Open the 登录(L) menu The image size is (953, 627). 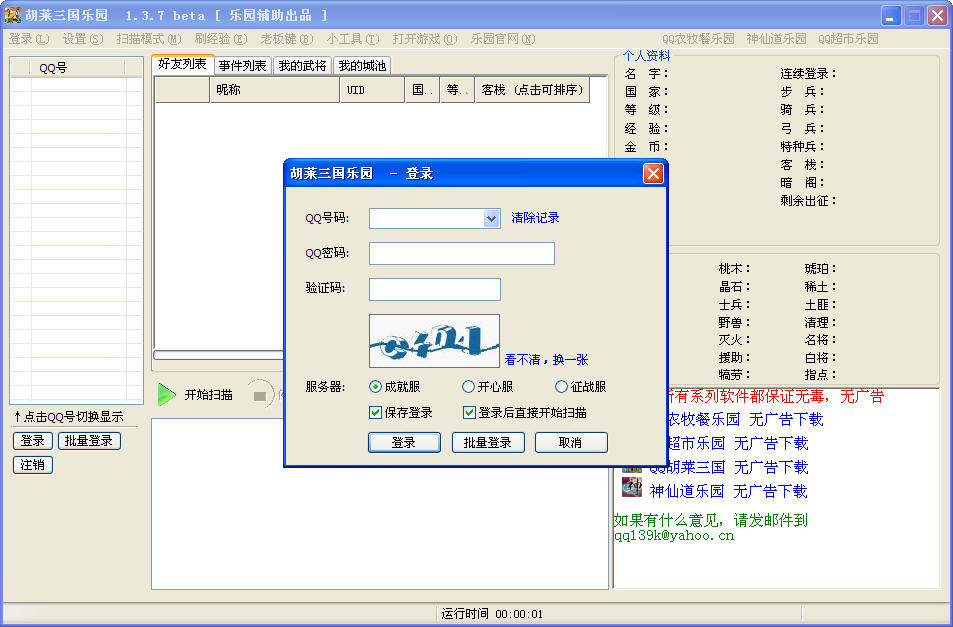29,39
